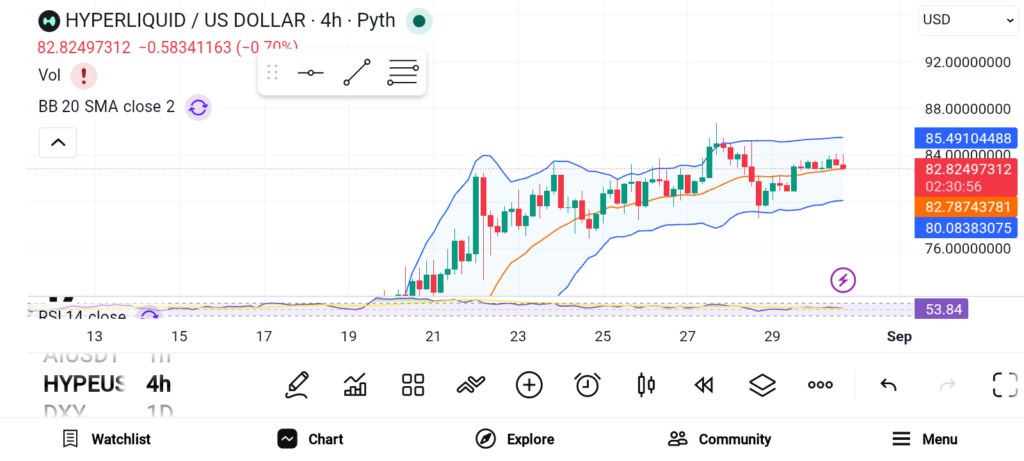The height and width of the screenshot is (461, 1024).
Task: Click the orange 82.78743781 basis label
Action: coord(968,208)
